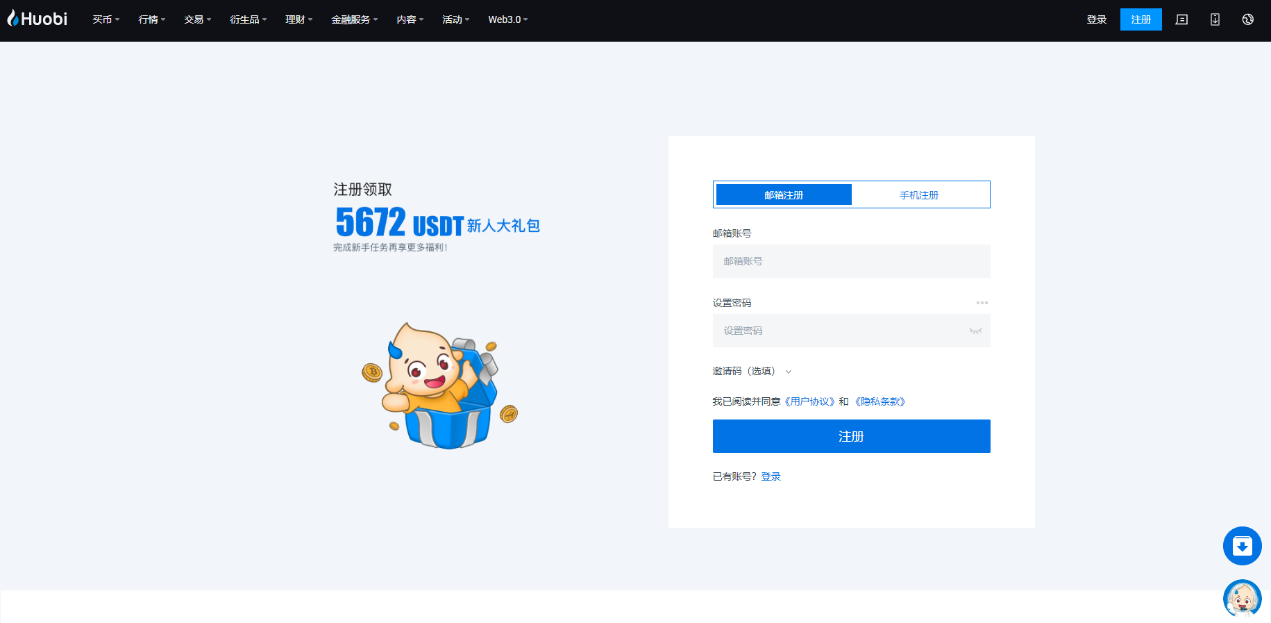
Task: Open the announcements chat icon in the navbar
Action: [1181, 19]
